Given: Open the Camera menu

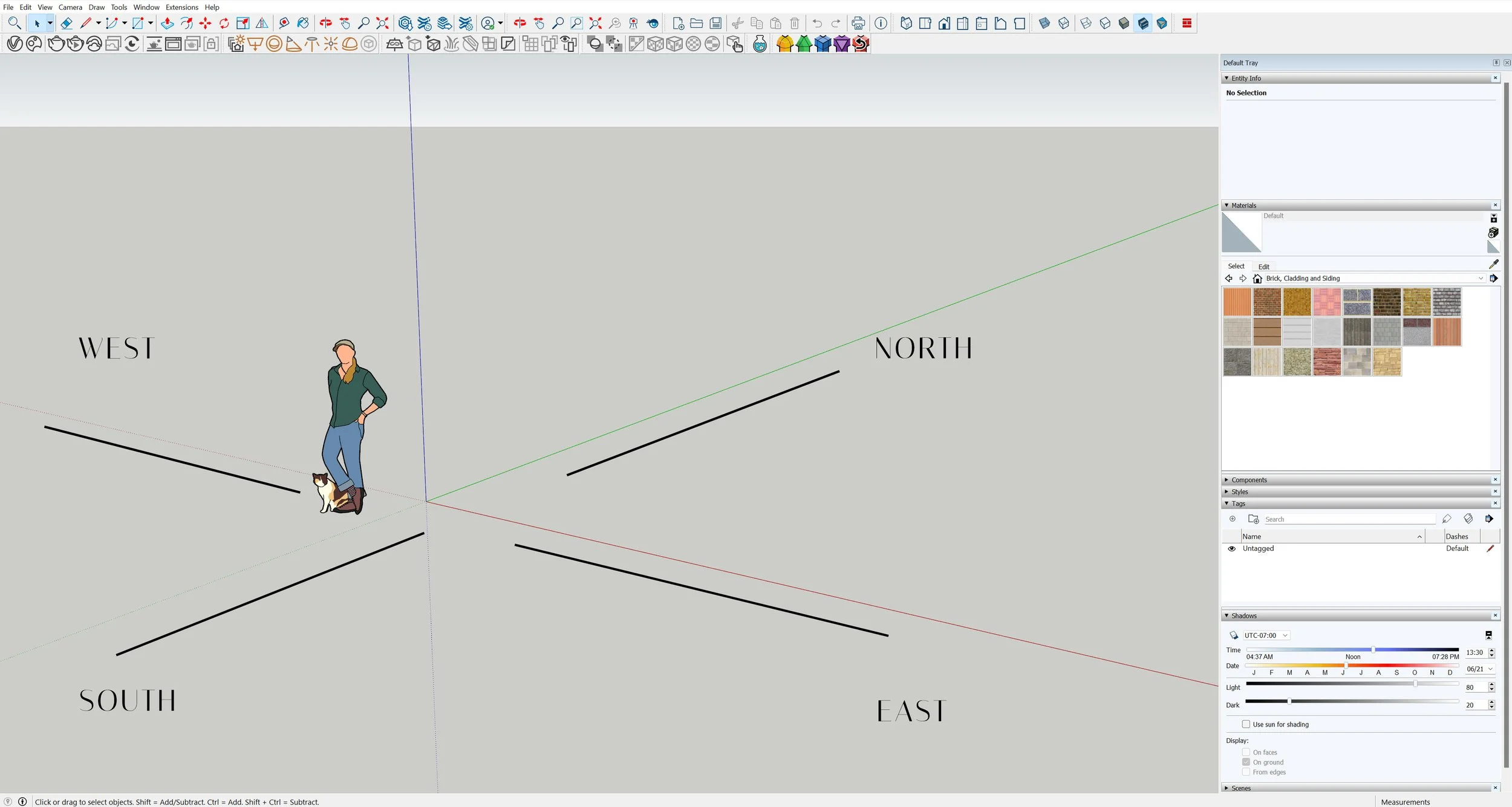Looking at the screenshot, I should tap(70, 7).
